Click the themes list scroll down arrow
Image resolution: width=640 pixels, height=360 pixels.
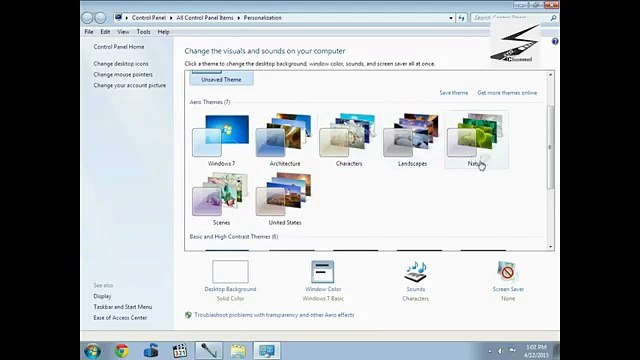click(550, 247)
